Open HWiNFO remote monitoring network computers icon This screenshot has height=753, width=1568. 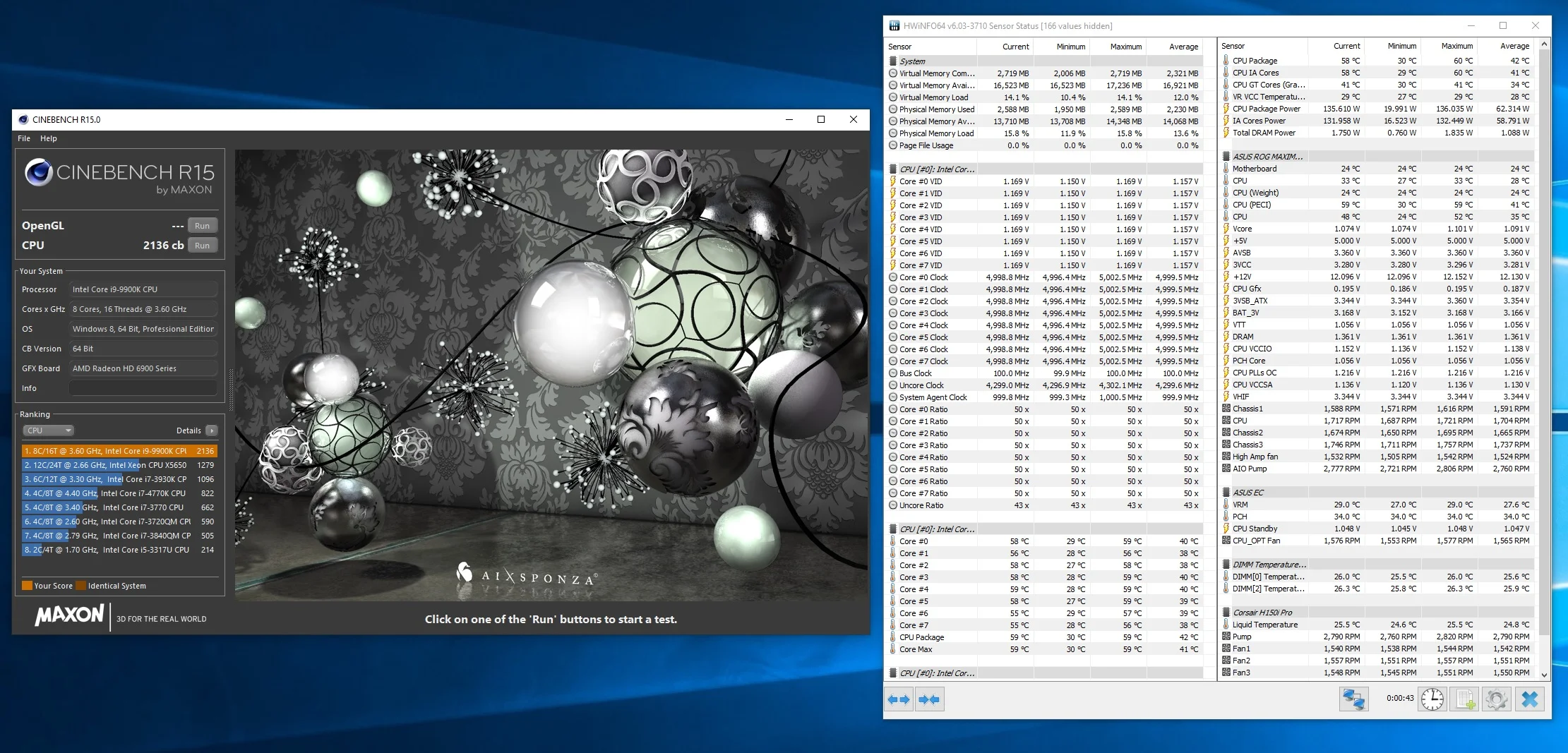point(1353,699)
